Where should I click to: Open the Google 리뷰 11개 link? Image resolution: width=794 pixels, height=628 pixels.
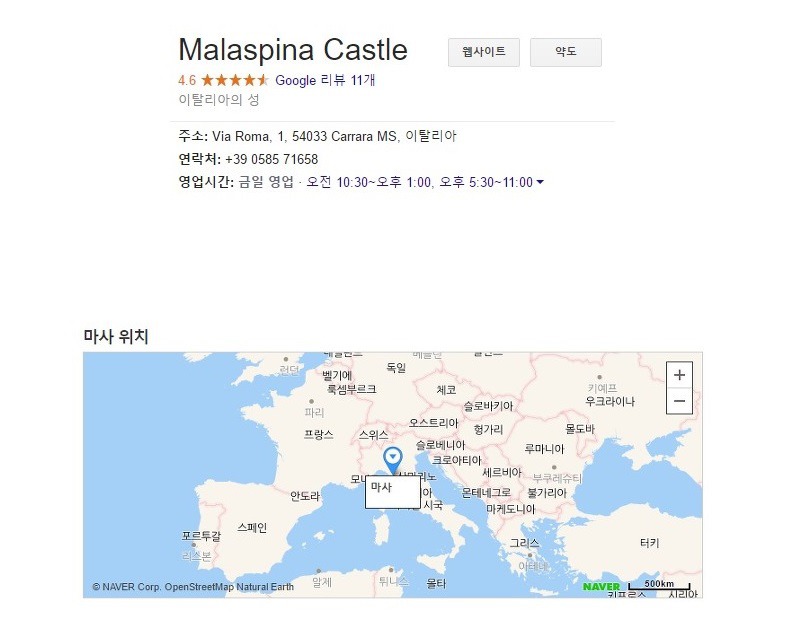325,80
